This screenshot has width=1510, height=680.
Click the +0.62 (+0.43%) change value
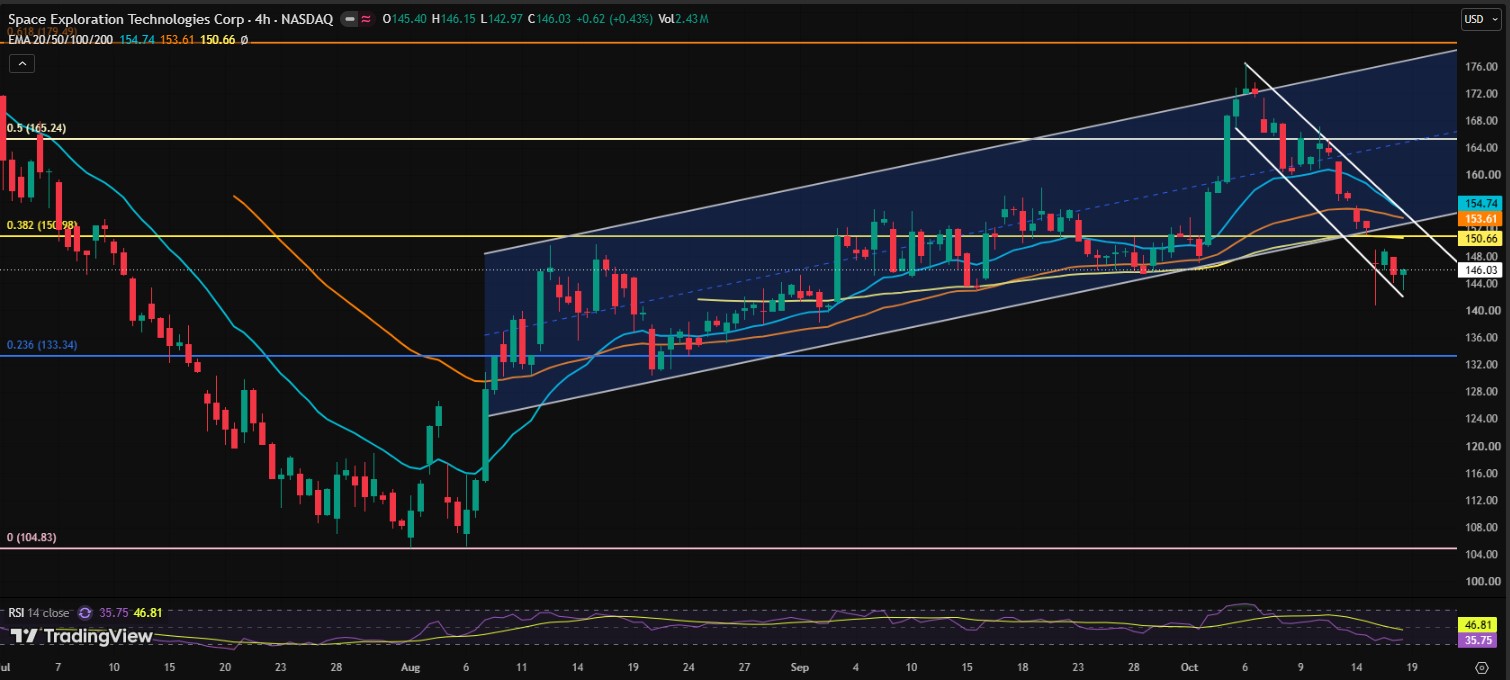614,19
